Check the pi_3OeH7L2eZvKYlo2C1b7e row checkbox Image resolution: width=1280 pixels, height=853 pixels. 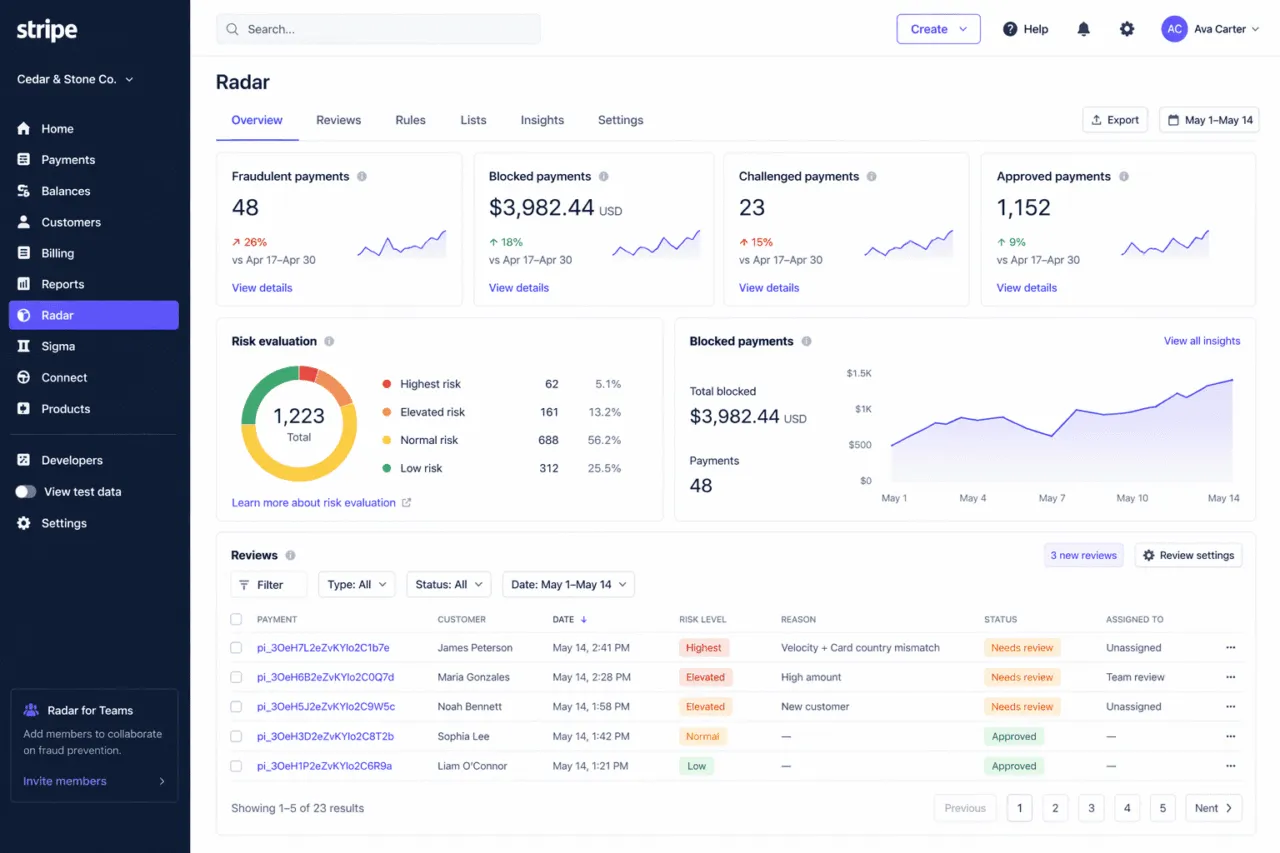tap(236, 648)
